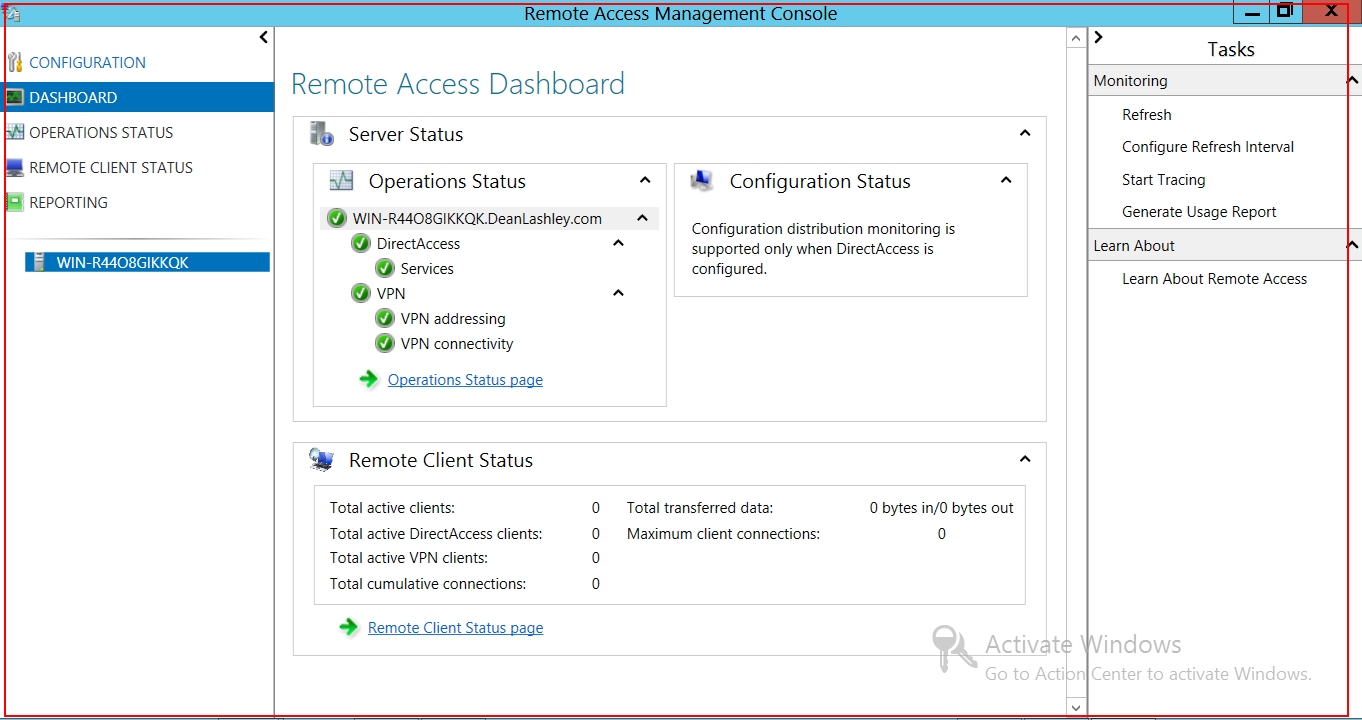Click the Operations Status heartbeat icon
The image size is (1362, 720).
pyautogui.click(x=341, y=181)
